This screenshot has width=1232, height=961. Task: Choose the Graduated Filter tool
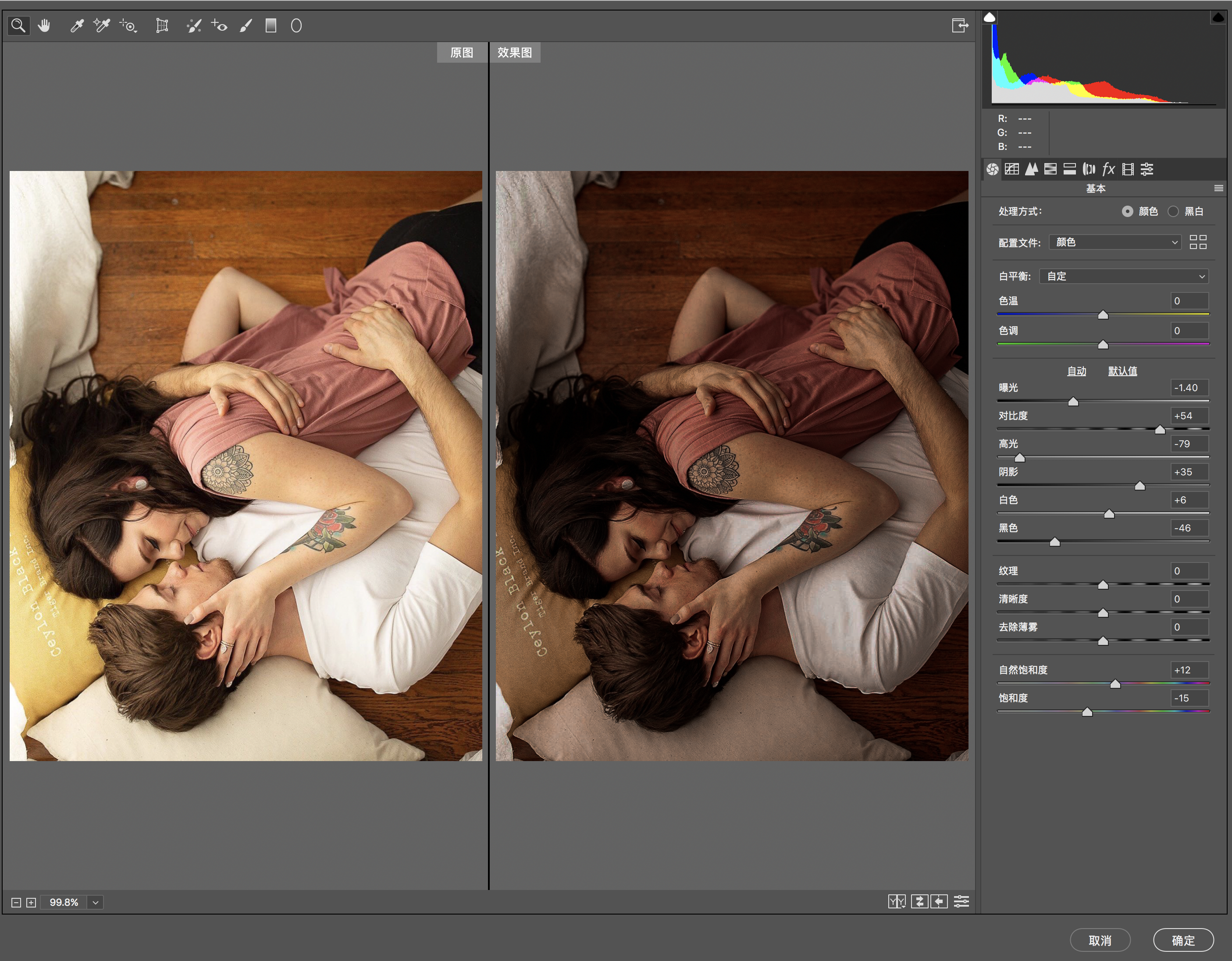click(271, 25)
